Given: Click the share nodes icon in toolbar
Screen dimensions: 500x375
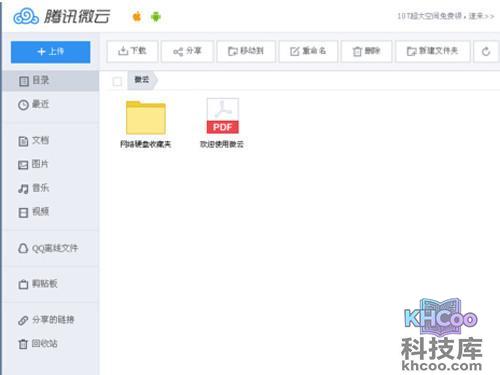Looking at the screenshot, I should 178,52.
